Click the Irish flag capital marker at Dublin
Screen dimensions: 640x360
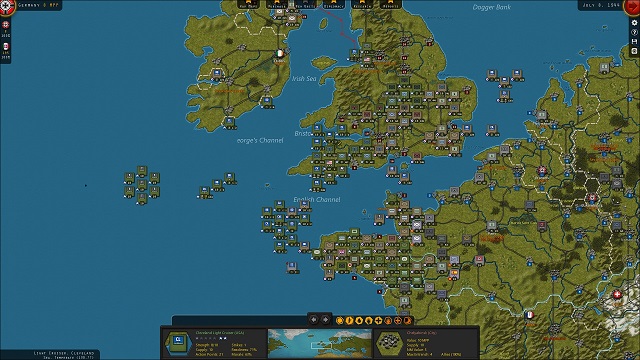coord(280,54)
